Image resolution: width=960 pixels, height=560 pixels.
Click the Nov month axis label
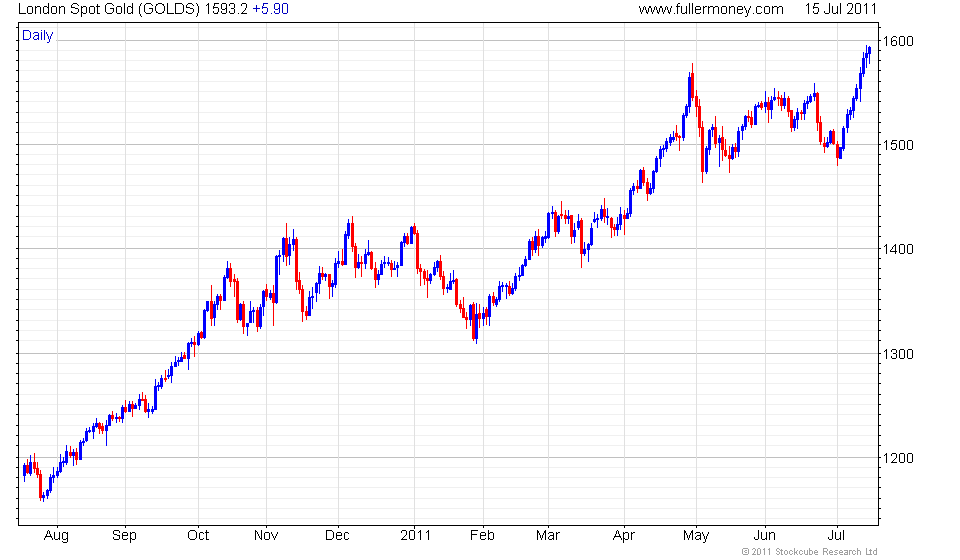click(x=266, y=536)
